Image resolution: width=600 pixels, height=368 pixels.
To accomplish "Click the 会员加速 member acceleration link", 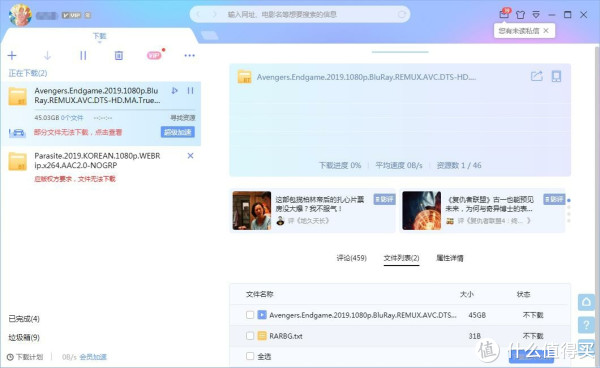I will (93, 357).
